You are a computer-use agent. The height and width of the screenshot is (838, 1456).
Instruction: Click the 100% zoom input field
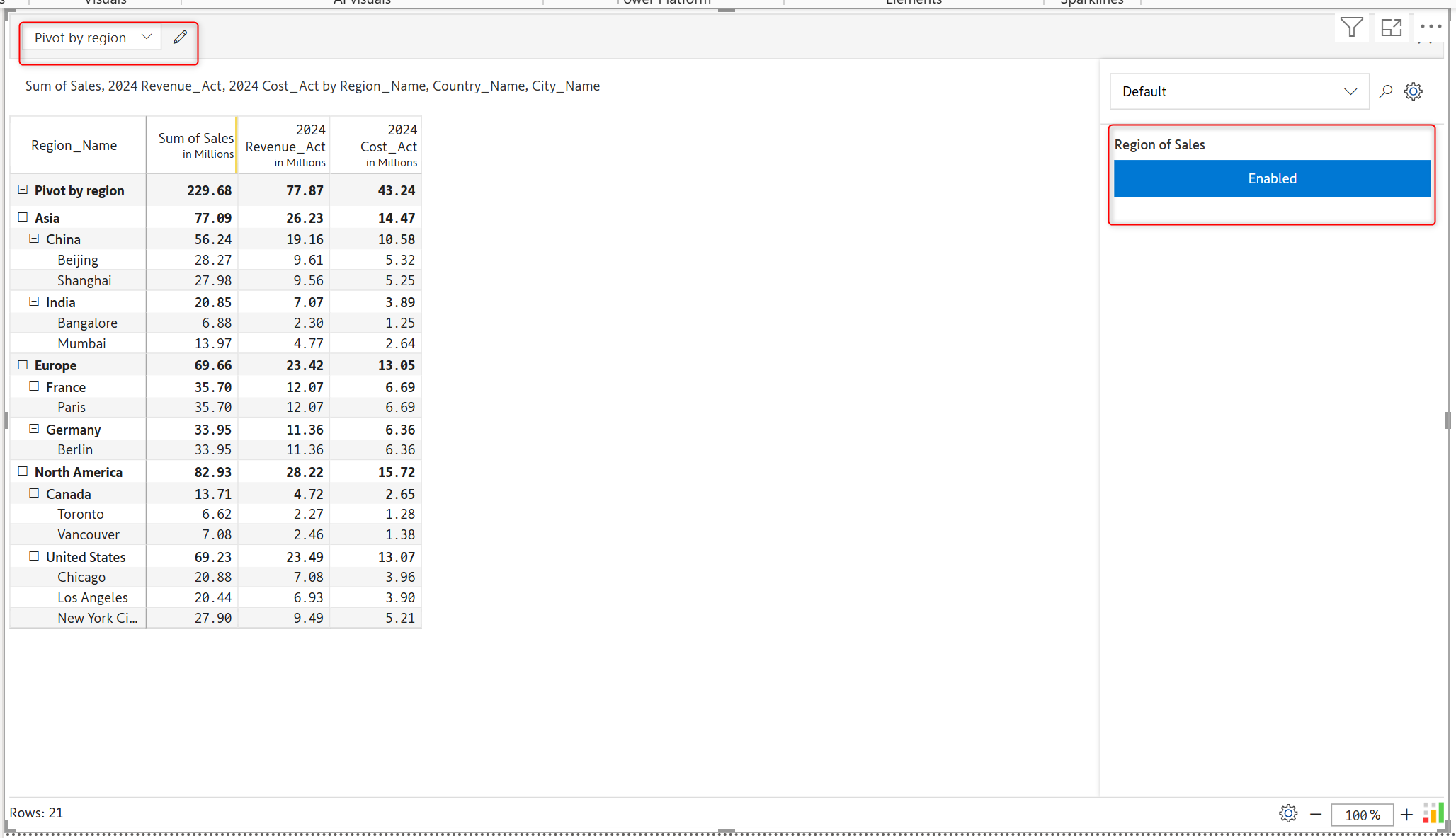pyautogui.click(x=1361, y=815)
